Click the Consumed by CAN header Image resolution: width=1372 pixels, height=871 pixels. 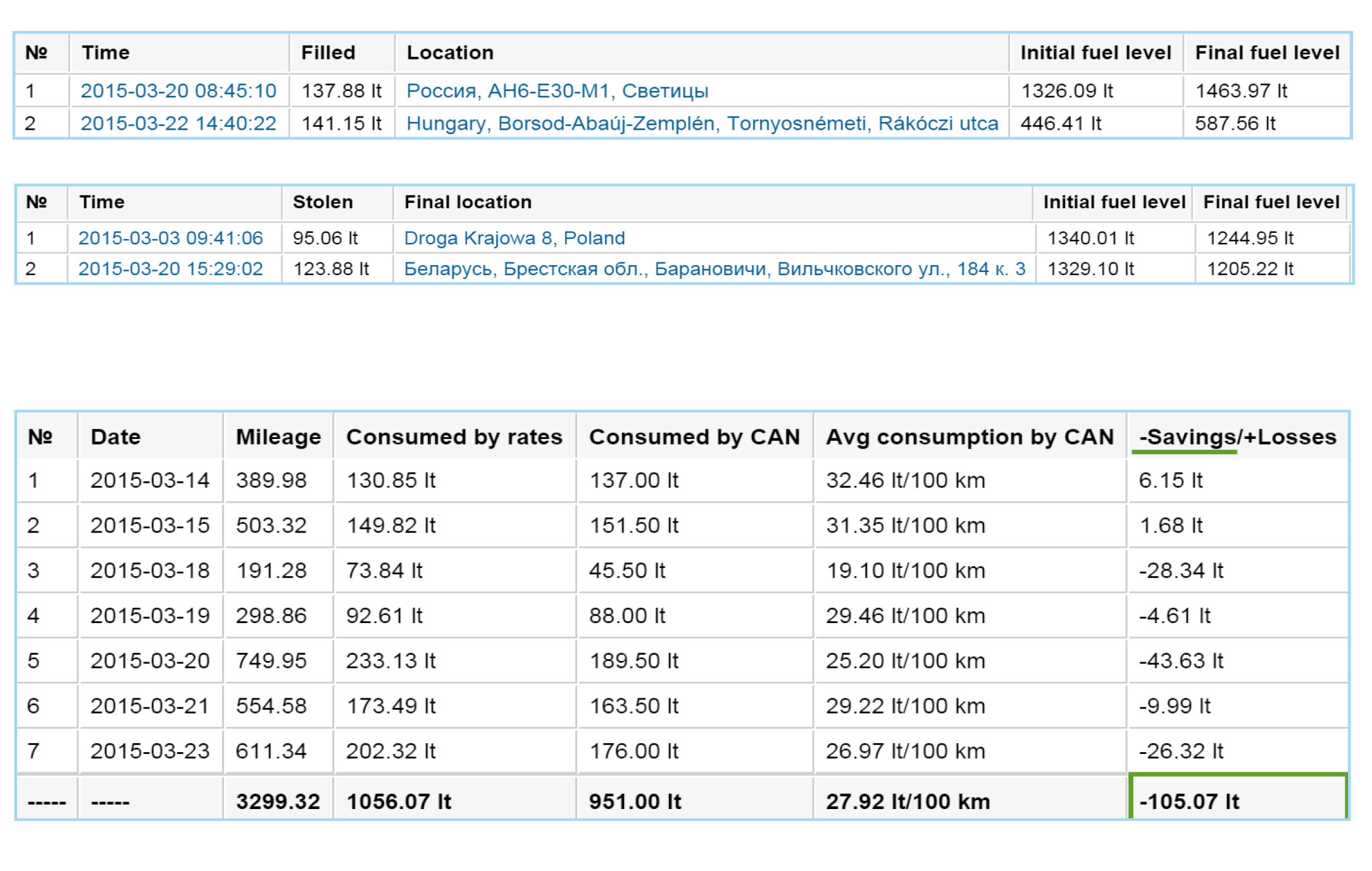pos(694,437)
